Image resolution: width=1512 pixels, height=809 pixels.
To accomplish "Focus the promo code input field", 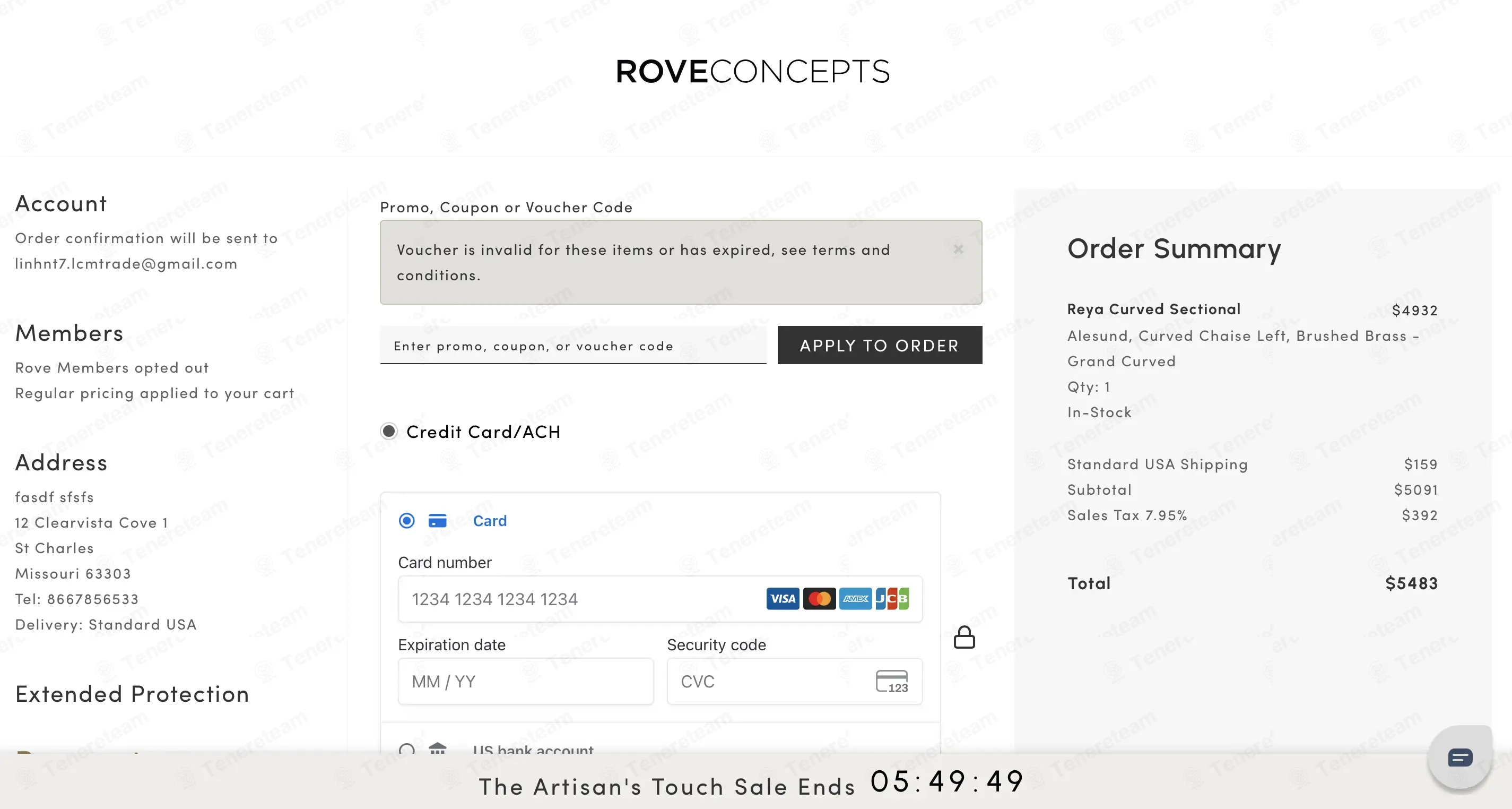I will 573,346.
